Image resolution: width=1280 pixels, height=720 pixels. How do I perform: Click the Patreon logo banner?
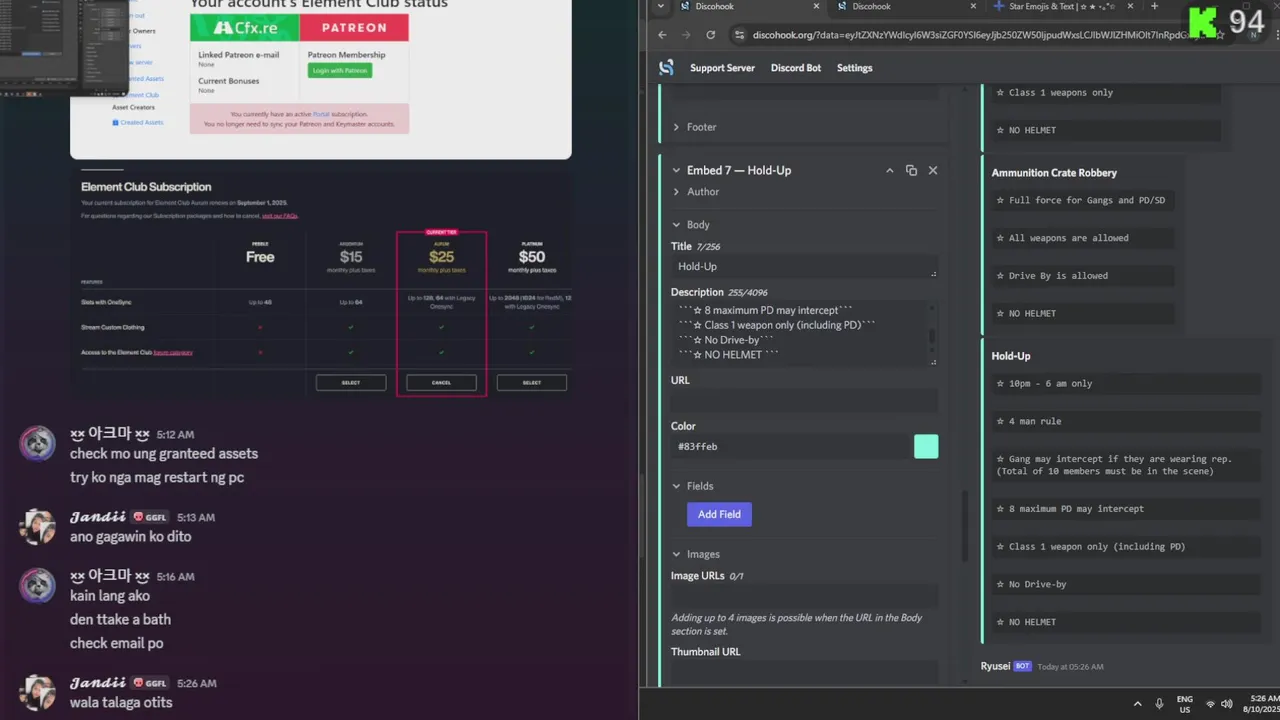point(354,28)
